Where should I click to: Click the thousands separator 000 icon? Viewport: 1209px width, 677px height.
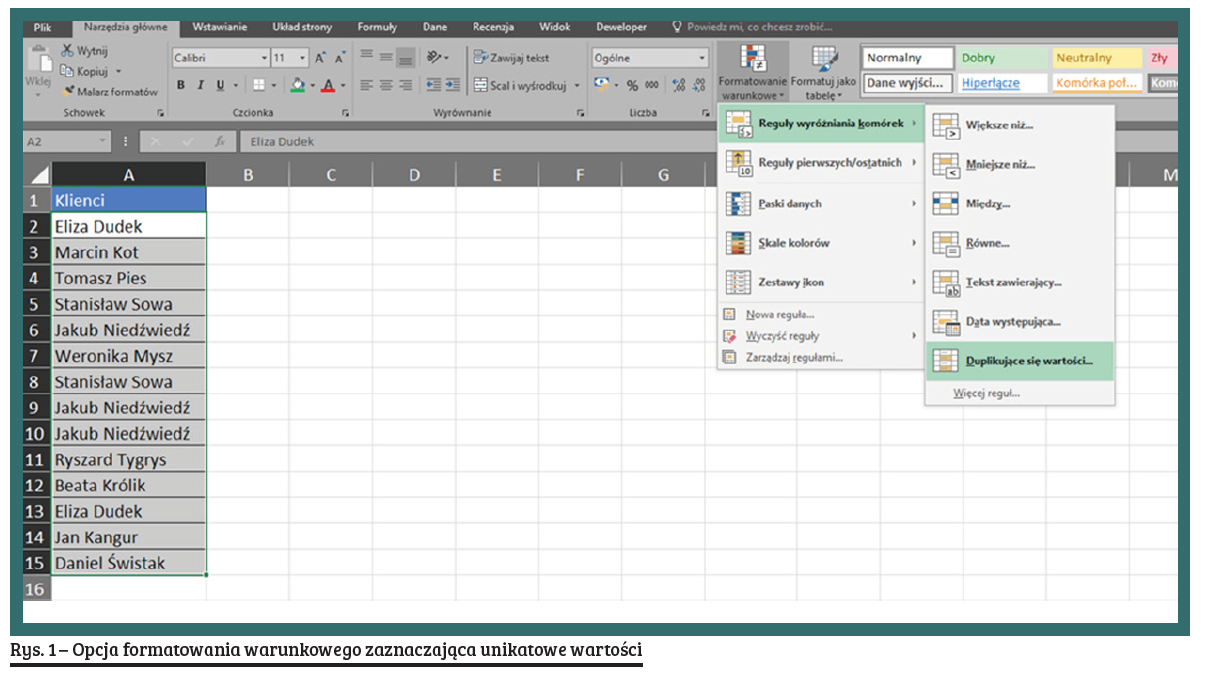point(651,86)
